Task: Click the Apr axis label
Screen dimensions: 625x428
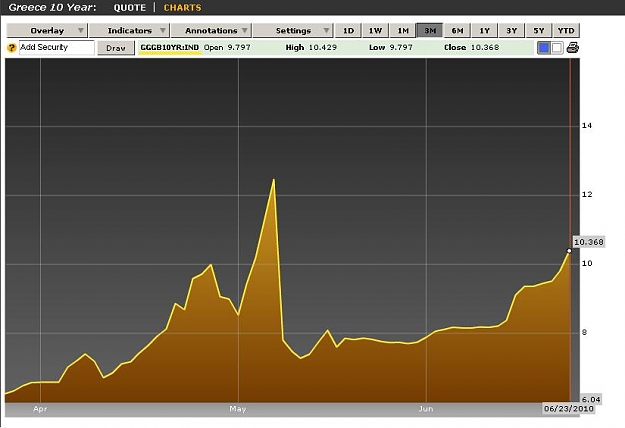Action: [40, 409]
